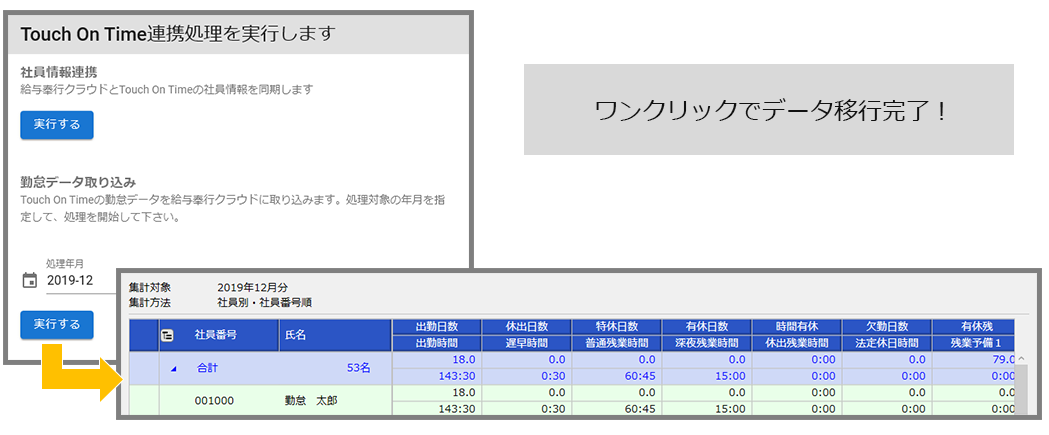The image size is (1049, 435).
Task: Click the 有休残 column header
Action: 974,327
